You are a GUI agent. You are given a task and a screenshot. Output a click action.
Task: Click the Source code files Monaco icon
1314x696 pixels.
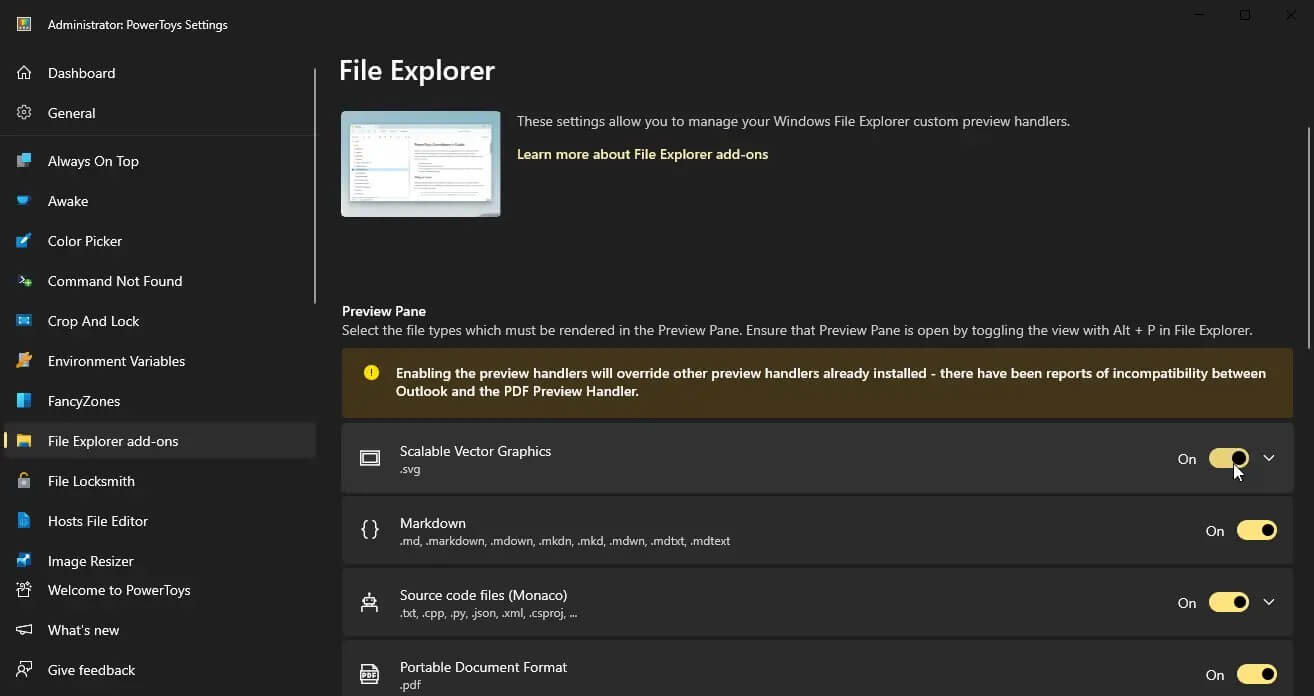pos(370,602)
